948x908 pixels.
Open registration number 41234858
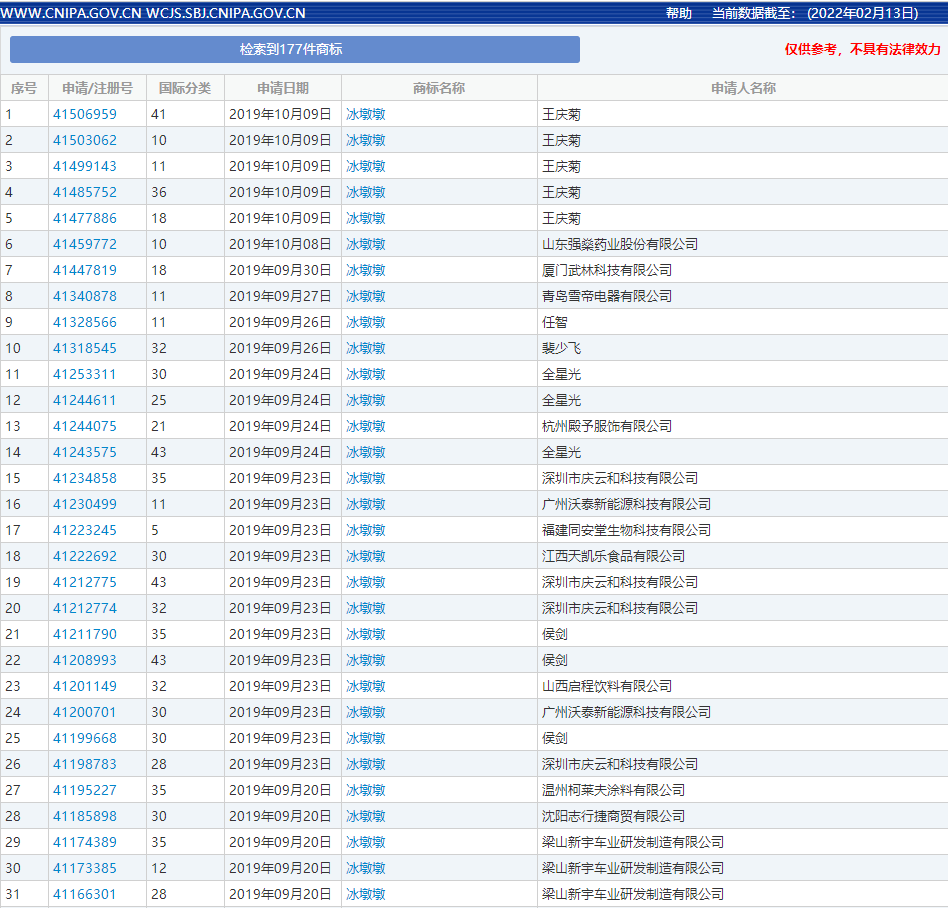pyautogui.click(x=85, y=478)
